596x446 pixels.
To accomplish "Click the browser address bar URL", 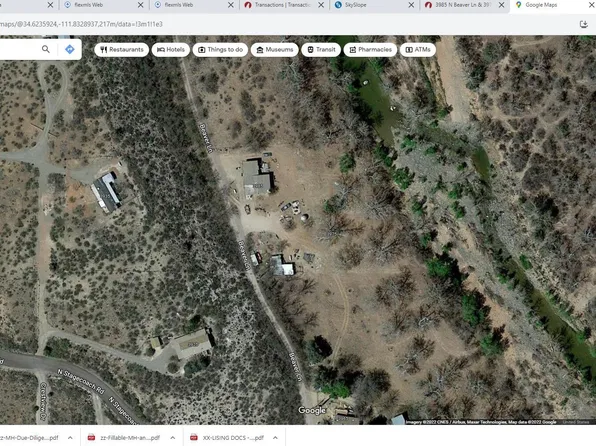I will (81, 24).
